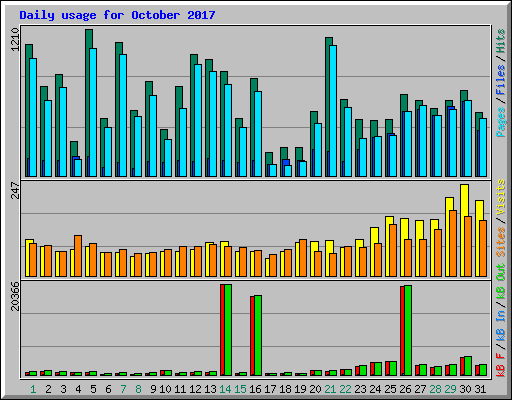The width and height of the screenshot is (512, 400).
Task: Click day 26 on the axis
Action: (405, 389)
